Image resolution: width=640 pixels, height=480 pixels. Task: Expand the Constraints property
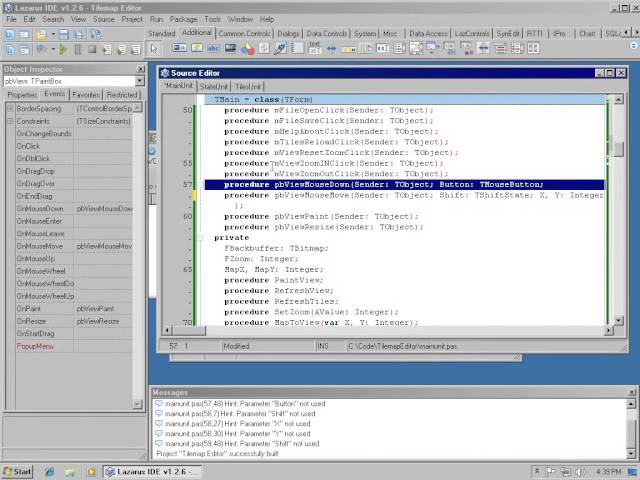[11, 121]
